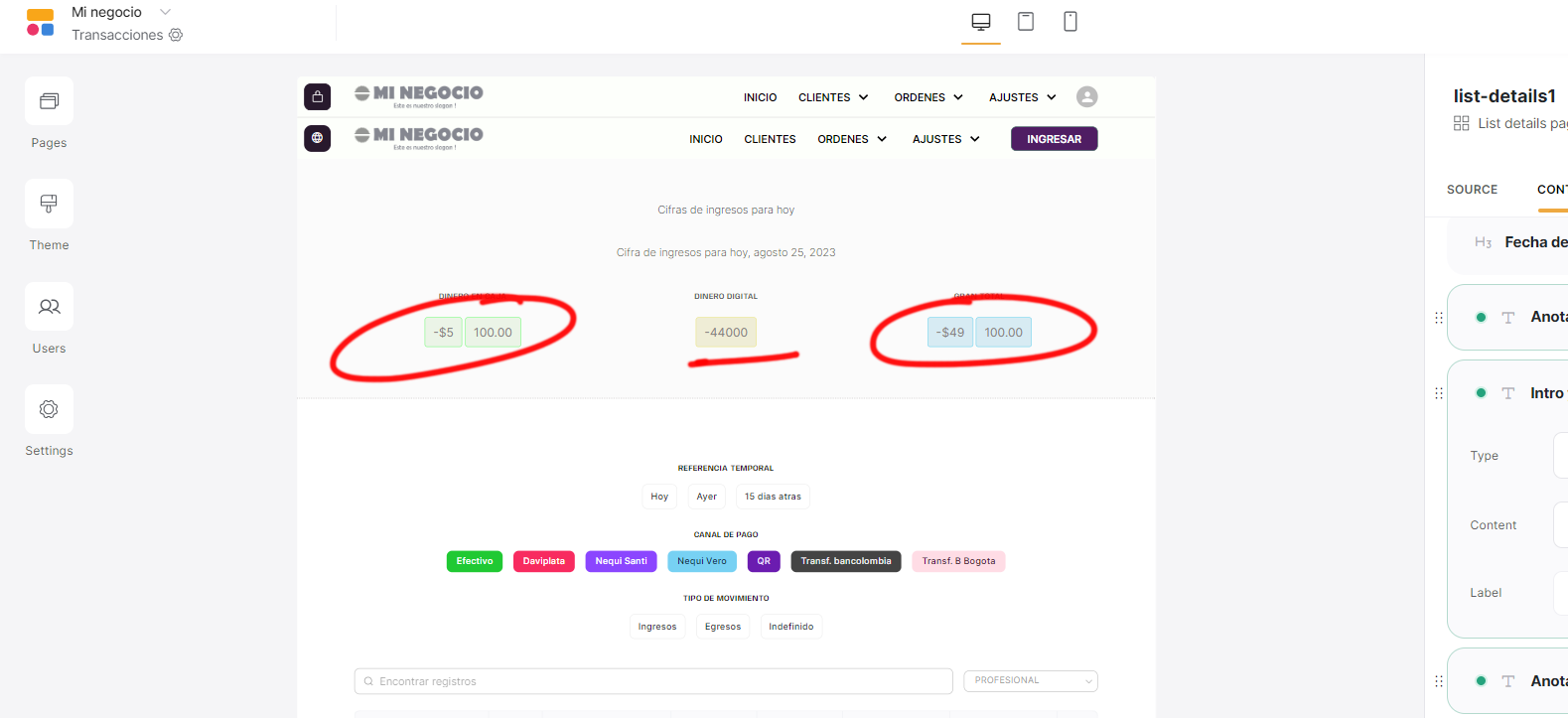Click the gear icon next to Transacciones
Viewport: 1568px width, 718px height.
(176, 35)
